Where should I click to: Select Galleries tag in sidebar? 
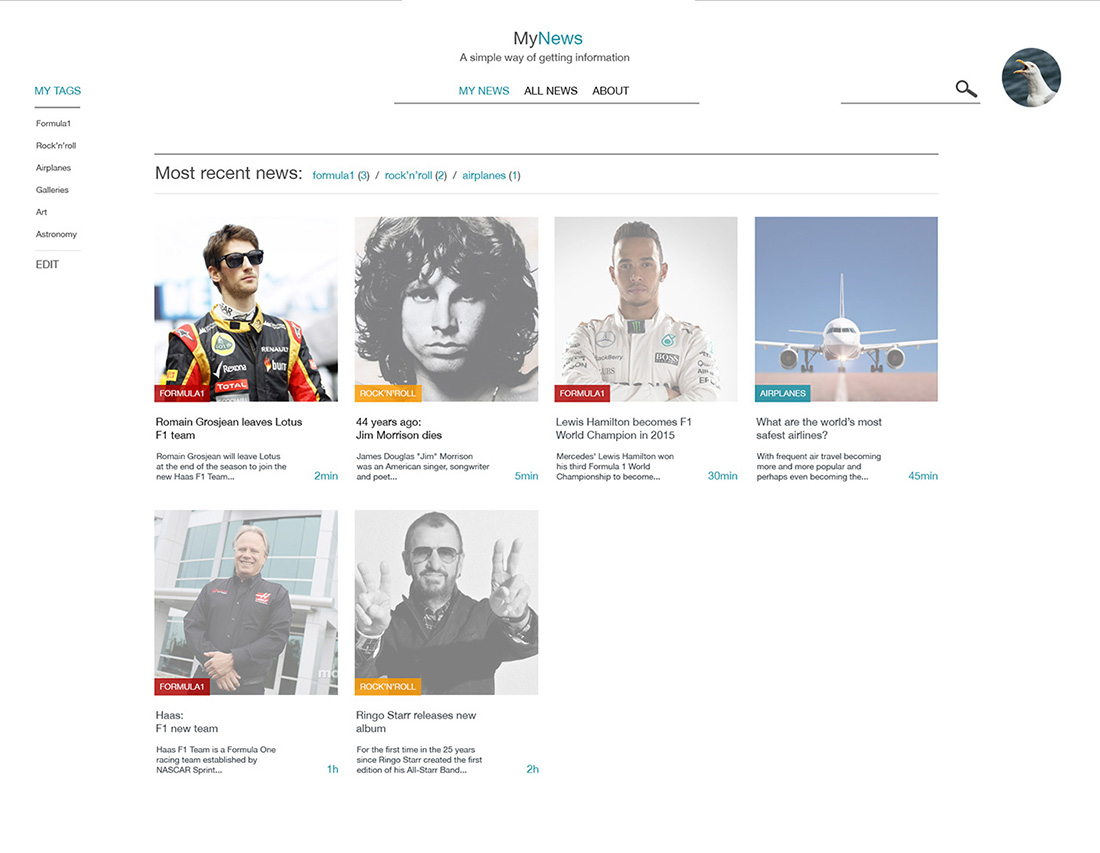52,190
